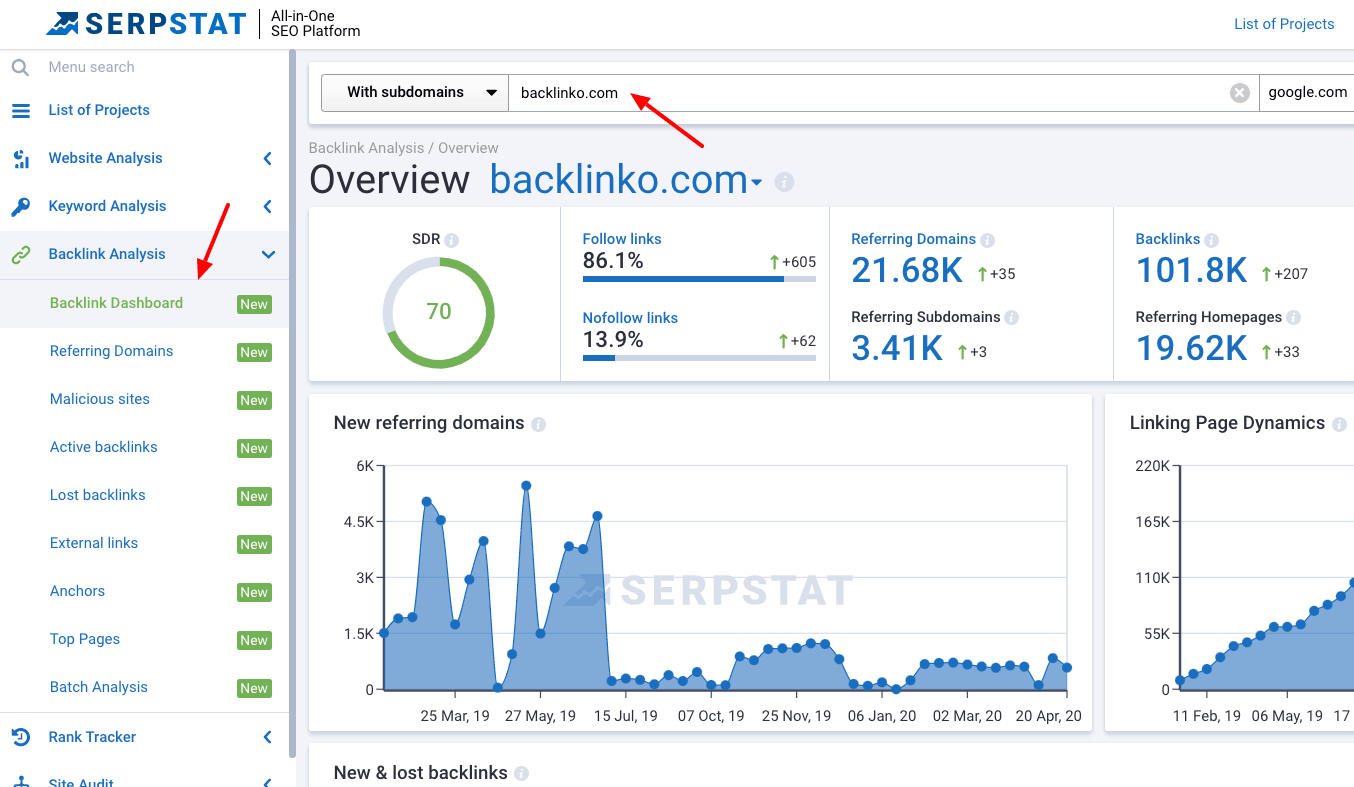Viewport: 1354px width, 787px height.
Task: Click the Nofollow links 13.9% progress bar
Action: (699, 357)
